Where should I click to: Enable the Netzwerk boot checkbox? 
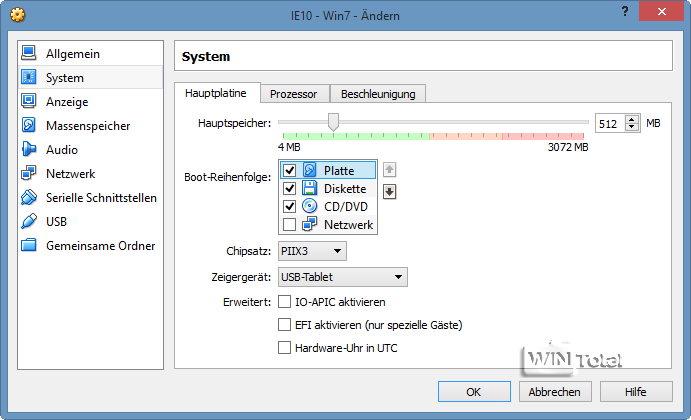click(290, 225)
